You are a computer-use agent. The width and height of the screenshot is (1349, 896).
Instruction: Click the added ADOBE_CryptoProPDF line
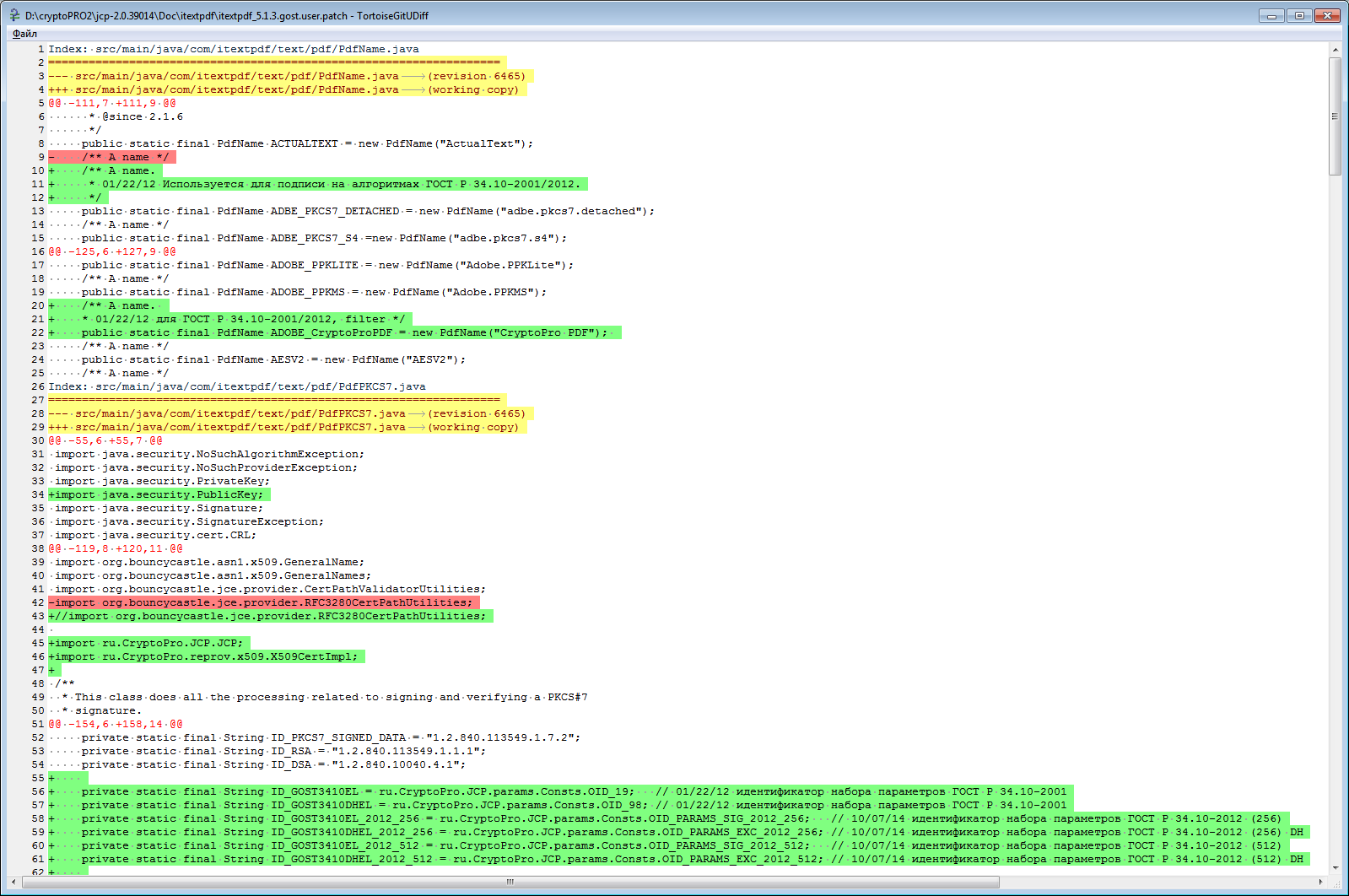[x=335, y=332]
